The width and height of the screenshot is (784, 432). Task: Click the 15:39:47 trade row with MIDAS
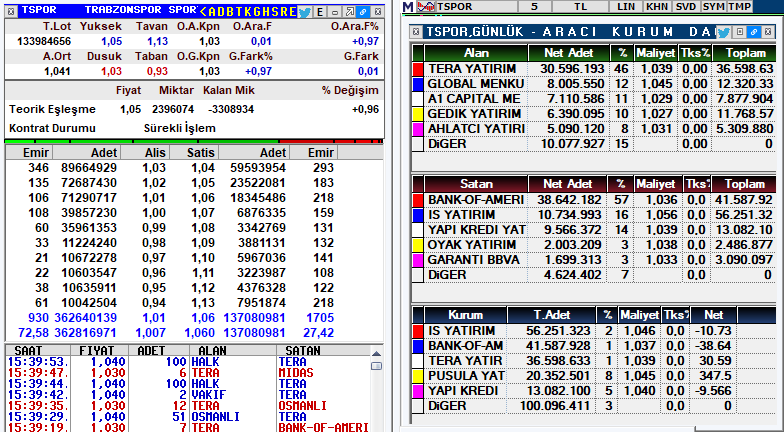(190, 373)
